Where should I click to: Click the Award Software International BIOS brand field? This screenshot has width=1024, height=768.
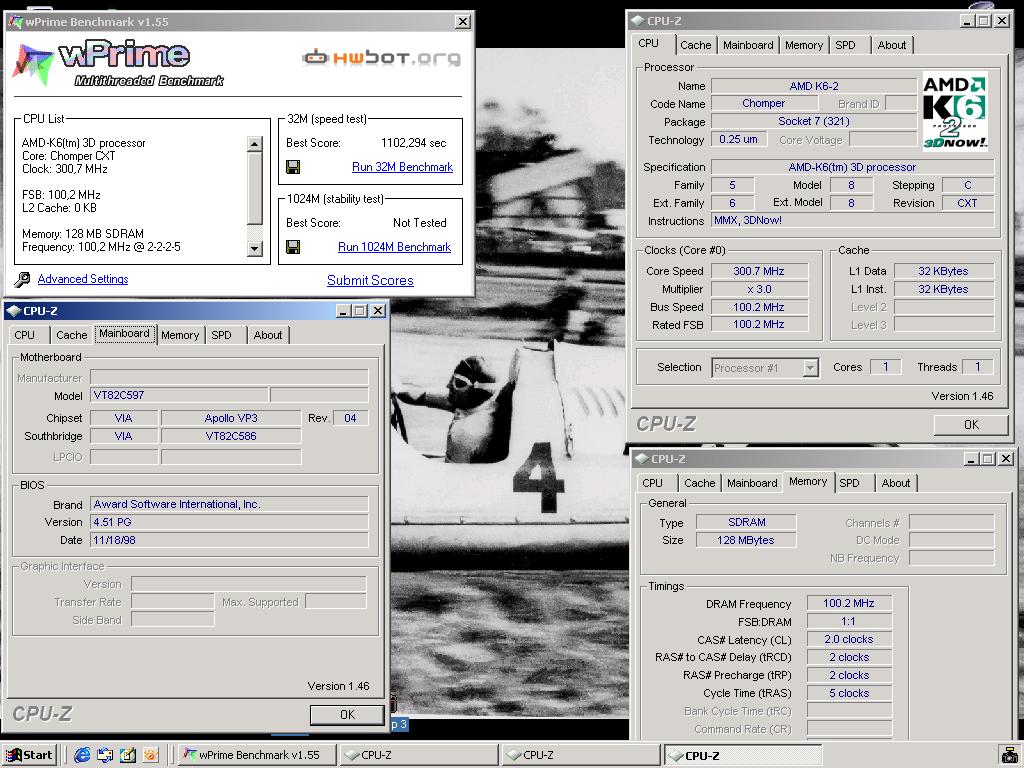tap(229, 504)
